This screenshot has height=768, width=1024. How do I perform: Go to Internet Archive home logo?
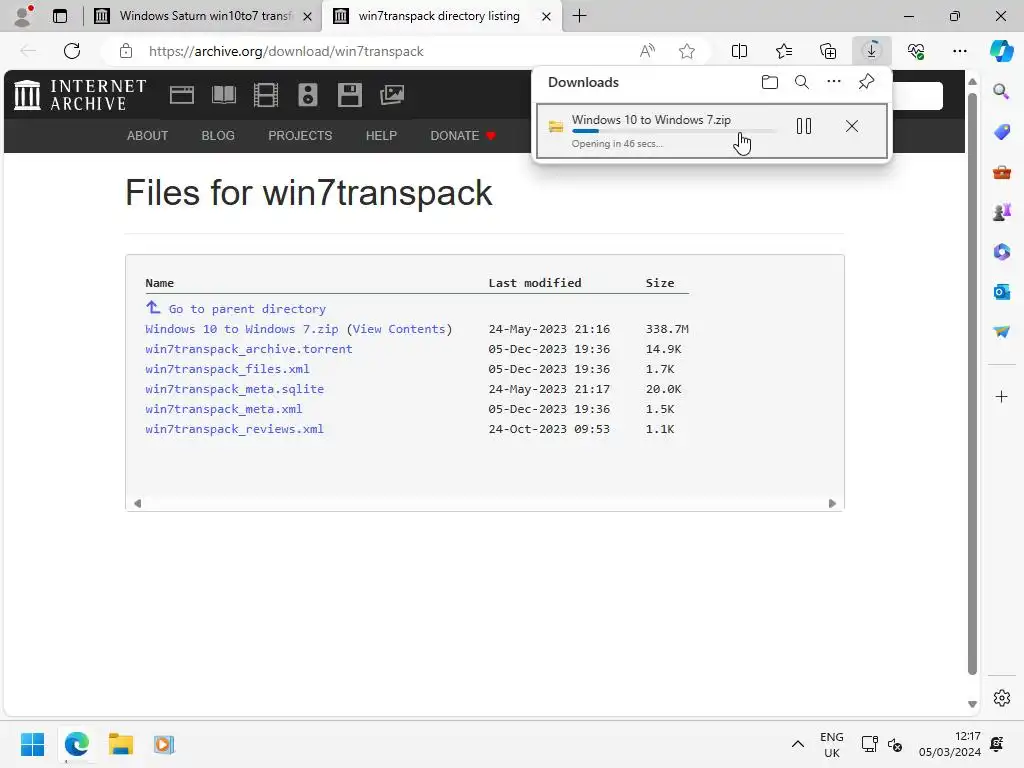pos(80,95)
